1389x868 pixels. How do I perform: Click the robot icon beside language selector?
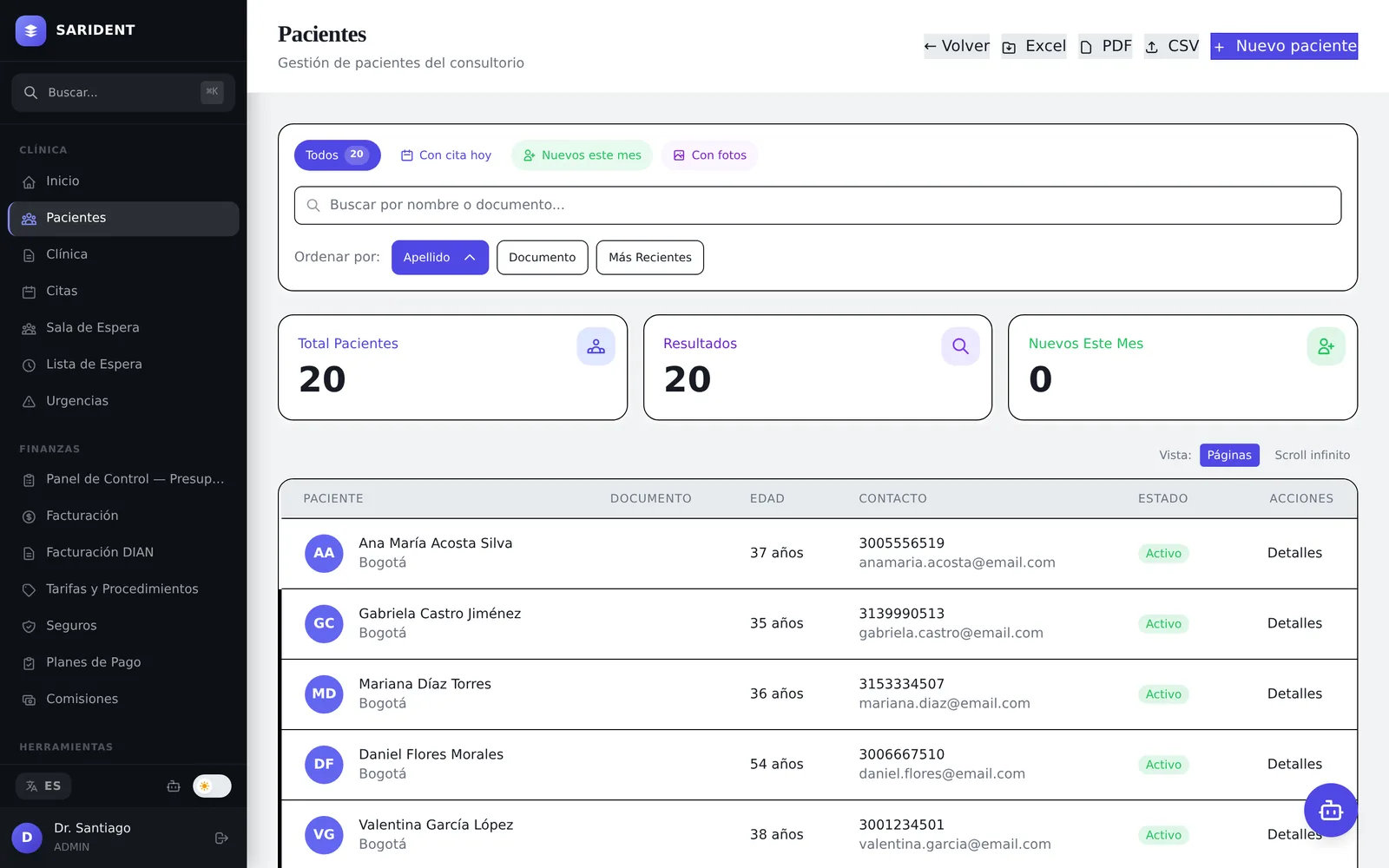point(174,786)
